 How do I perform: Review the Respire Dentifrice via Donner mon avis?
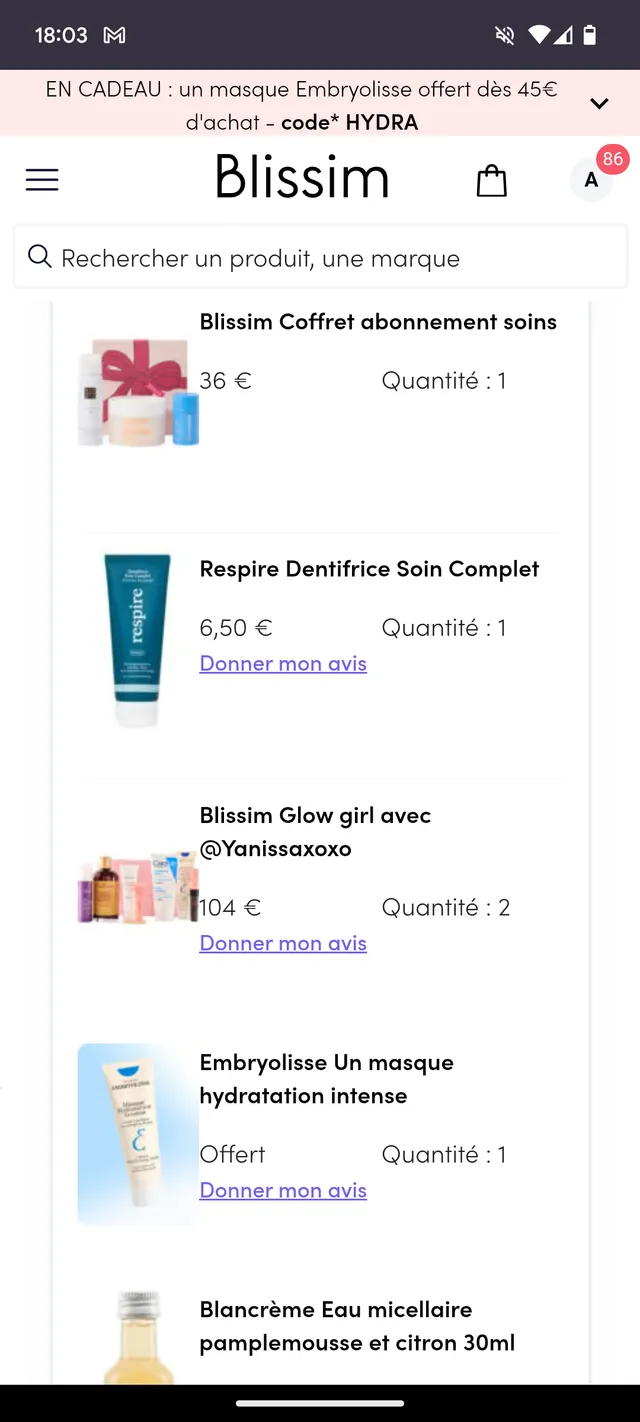[x=283, y=664]
